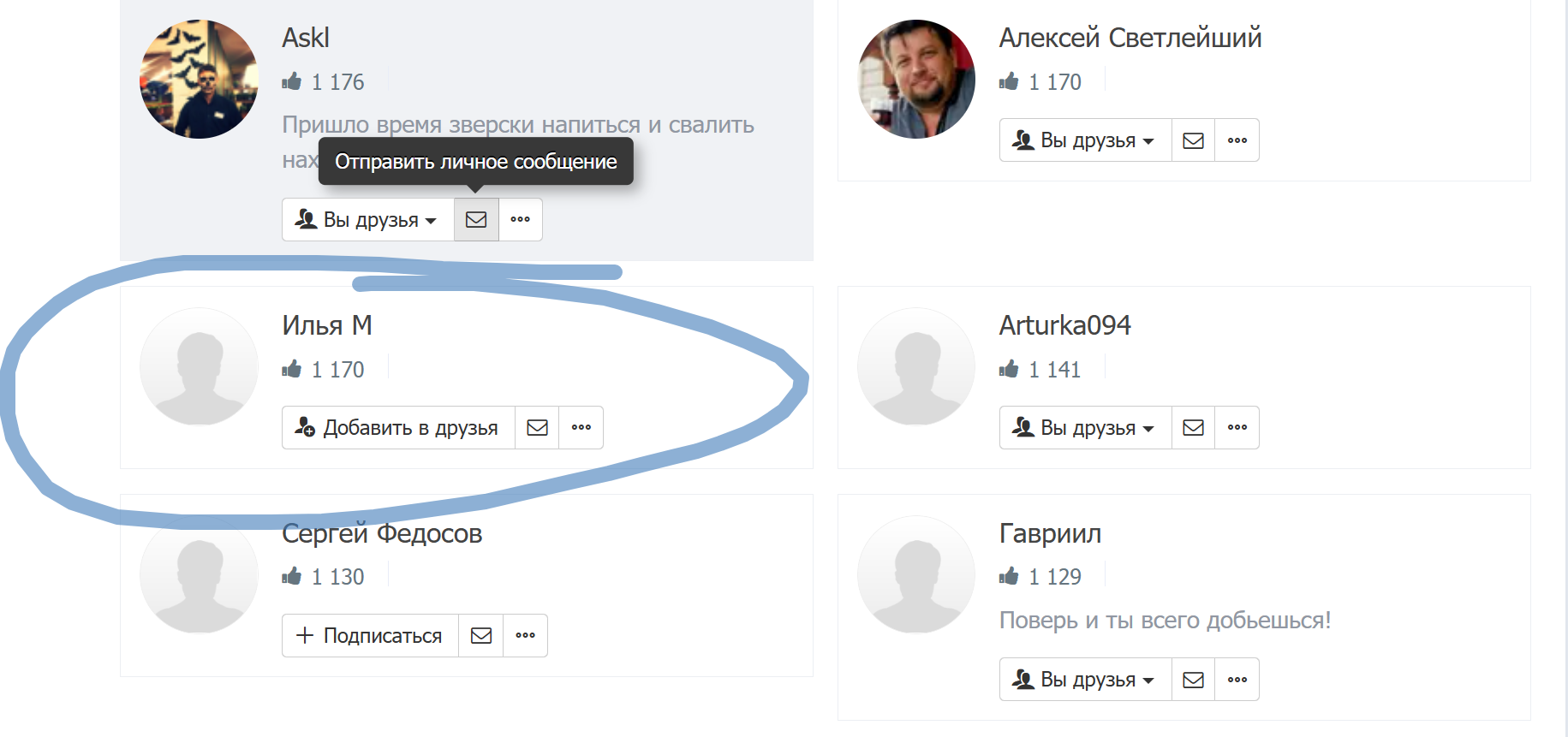
Task: Open three-dot menu for Arturka094
Action: pyautogui.click(x=1237, y=427)
